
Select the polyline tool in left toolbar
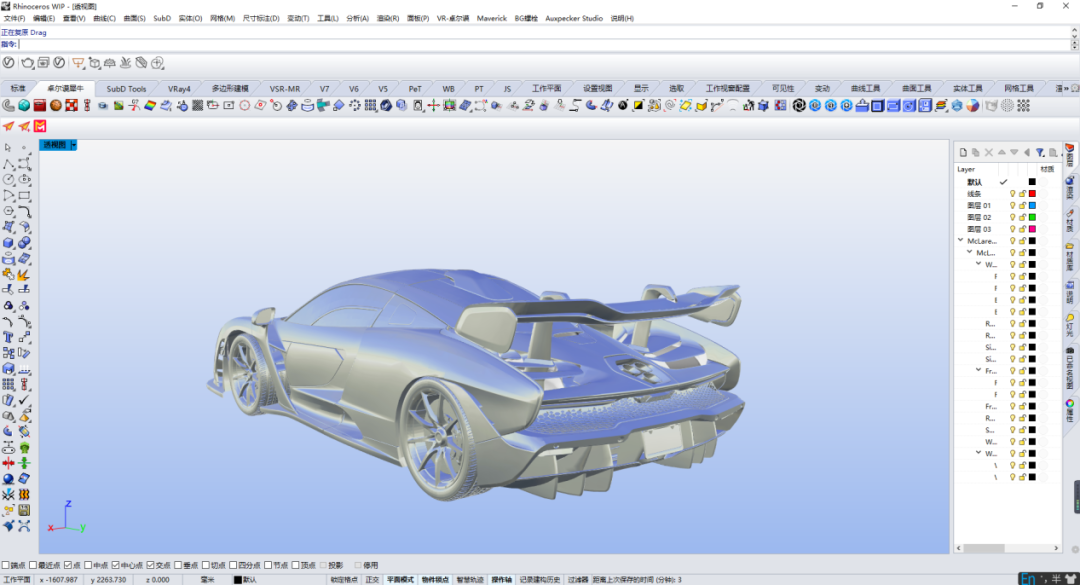tap(8, 163)
